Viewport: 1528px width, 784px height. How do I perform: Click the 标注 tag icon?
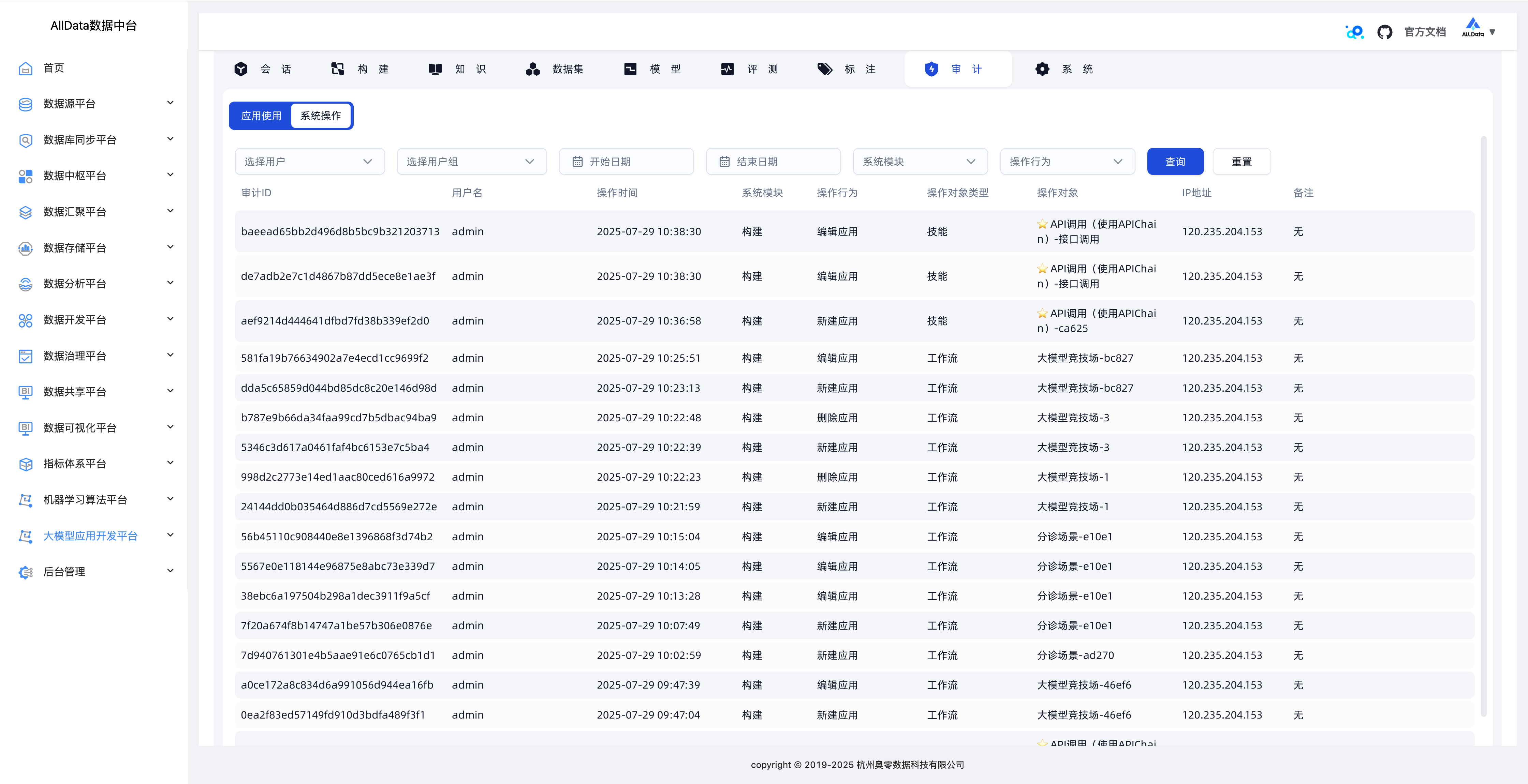(824, 70)
